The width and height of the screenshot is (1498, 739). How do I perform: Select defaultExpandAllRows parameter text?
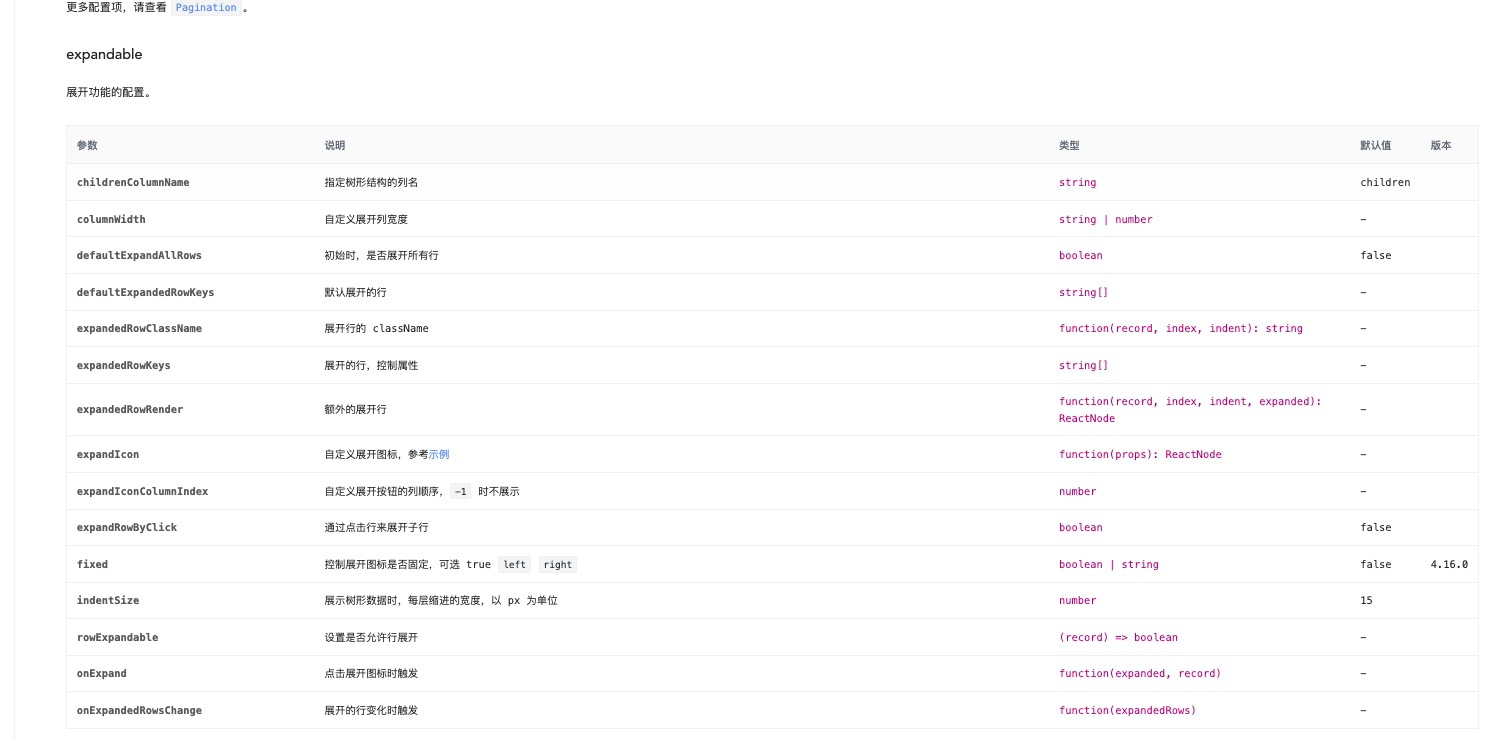coord(139,255)
